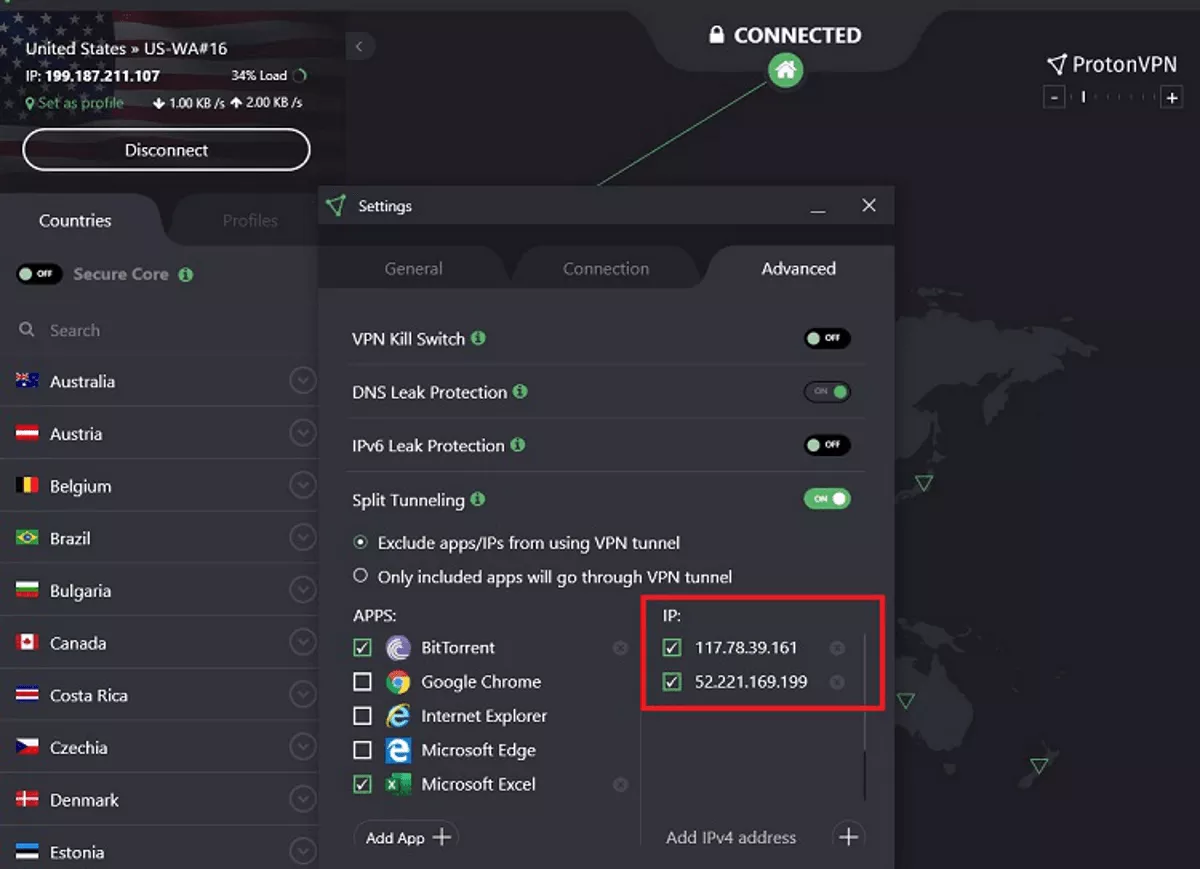Screen dimensions: 1200x869
Task: Collapse sidebar with left chevron arrow
Action: point(359,46)
